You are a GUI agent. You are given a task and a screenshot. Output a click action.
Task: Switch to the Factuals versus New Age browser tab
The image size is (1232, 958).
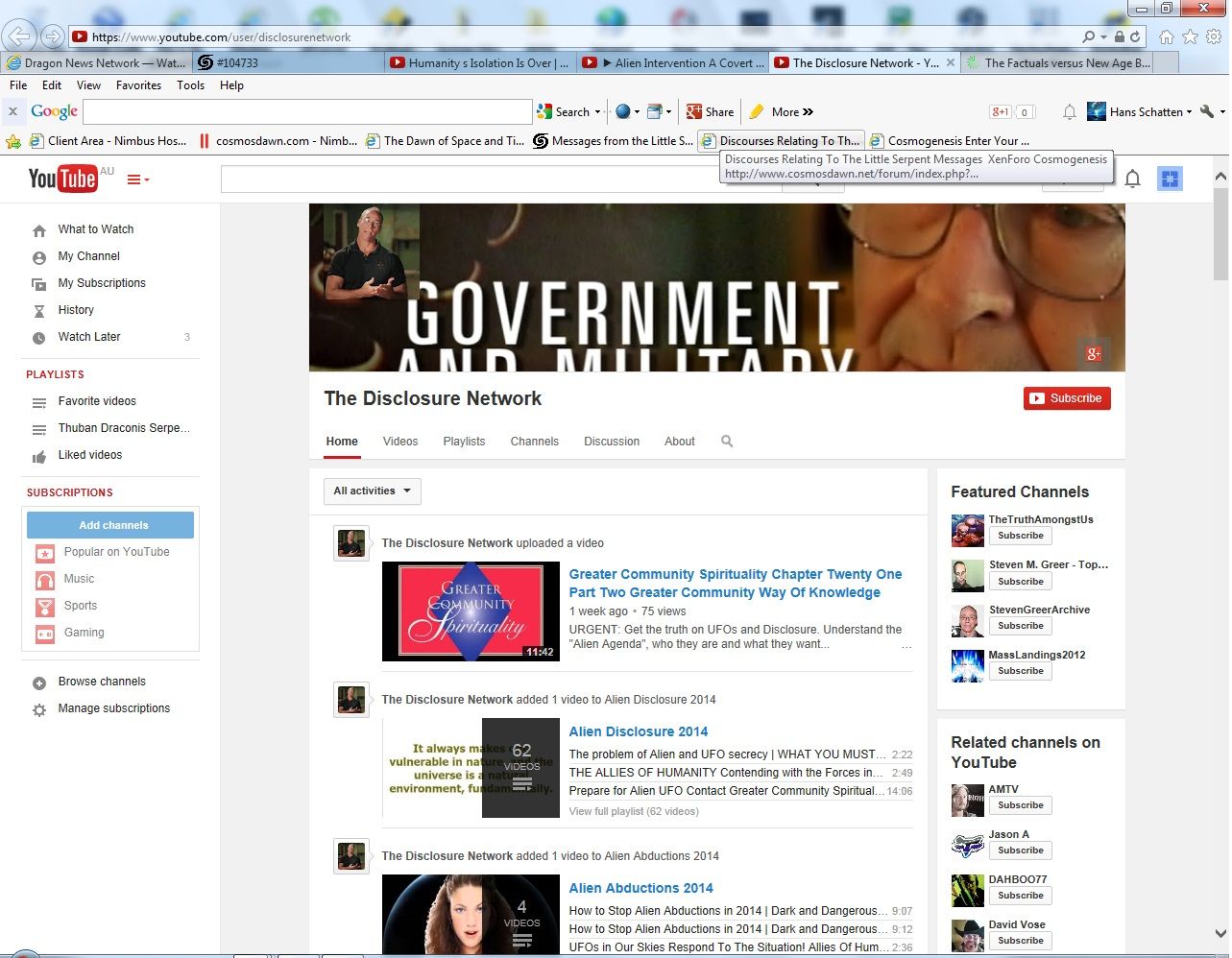[x=1056, y=62]
